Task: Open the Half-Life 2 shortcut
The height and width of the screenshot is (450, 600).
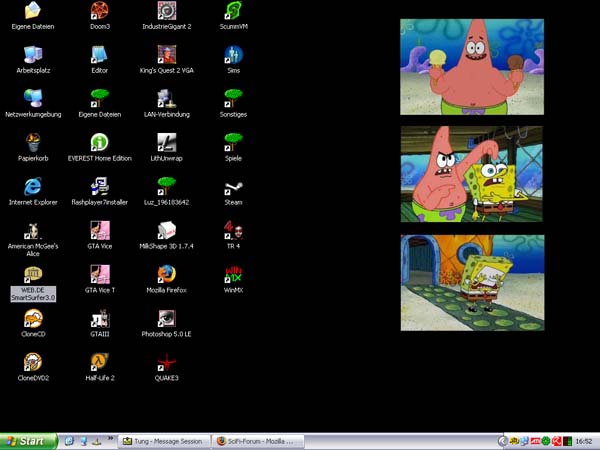Action: coord(99,362)
